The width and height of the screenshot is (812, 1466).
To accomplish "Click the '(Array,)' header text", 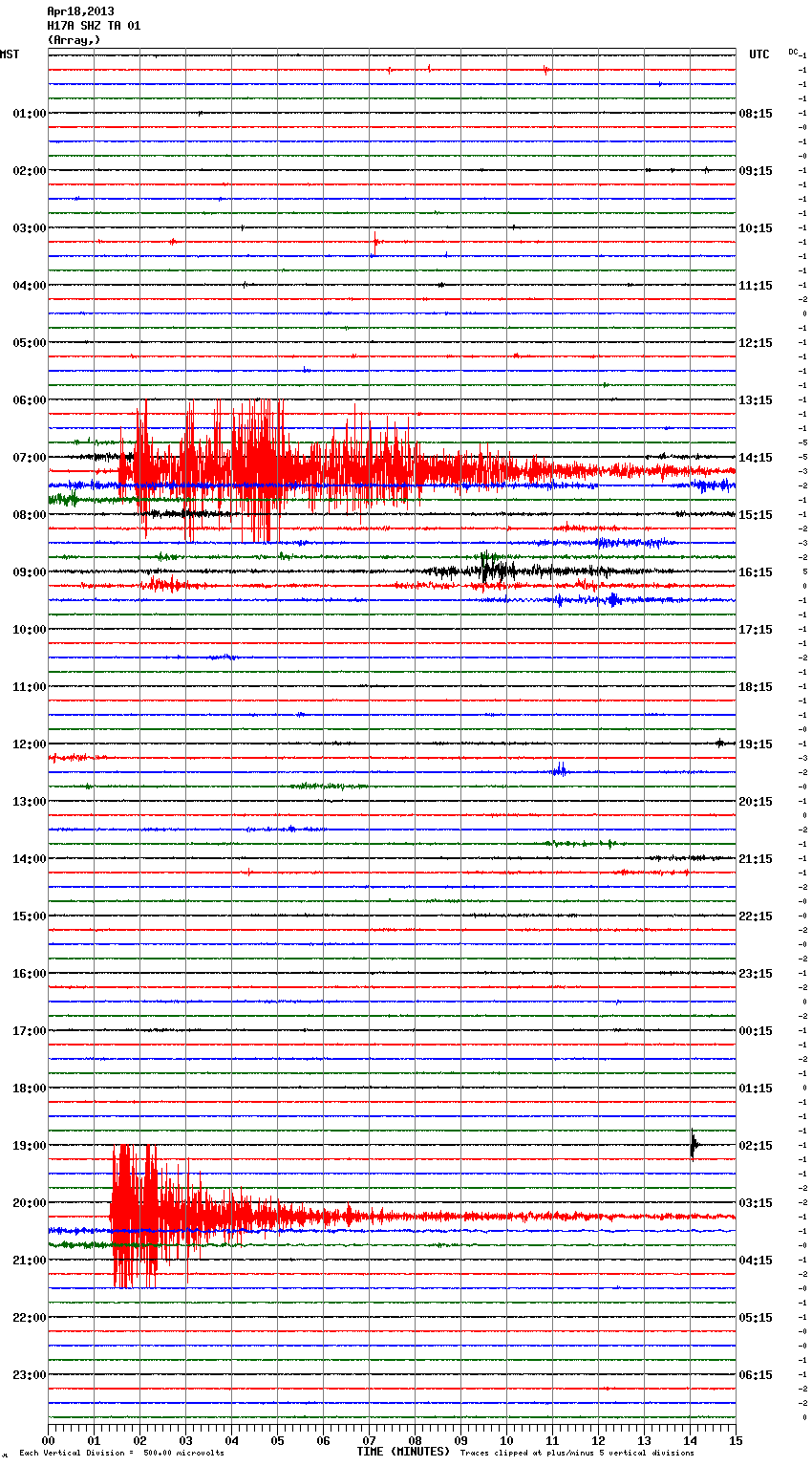I will click(74, 40).
